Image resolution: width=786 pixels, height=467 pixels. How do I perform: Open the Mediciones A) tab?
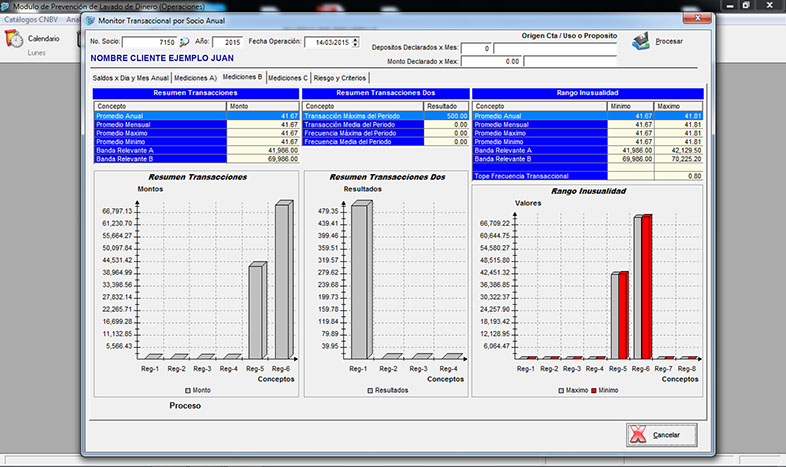point(195,77)
